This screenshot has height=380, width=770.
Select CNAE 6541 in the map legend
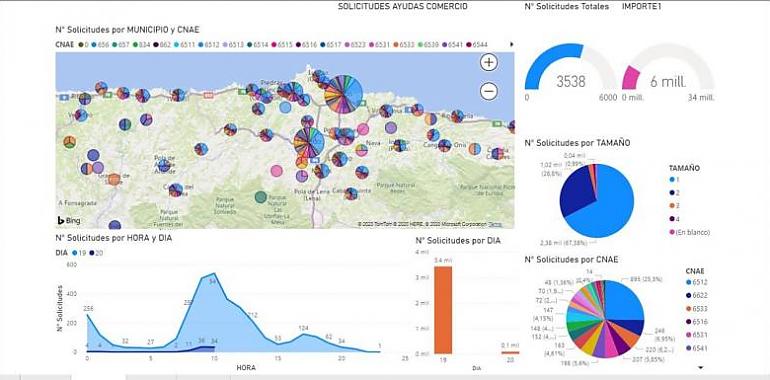[x=452, y=45]
